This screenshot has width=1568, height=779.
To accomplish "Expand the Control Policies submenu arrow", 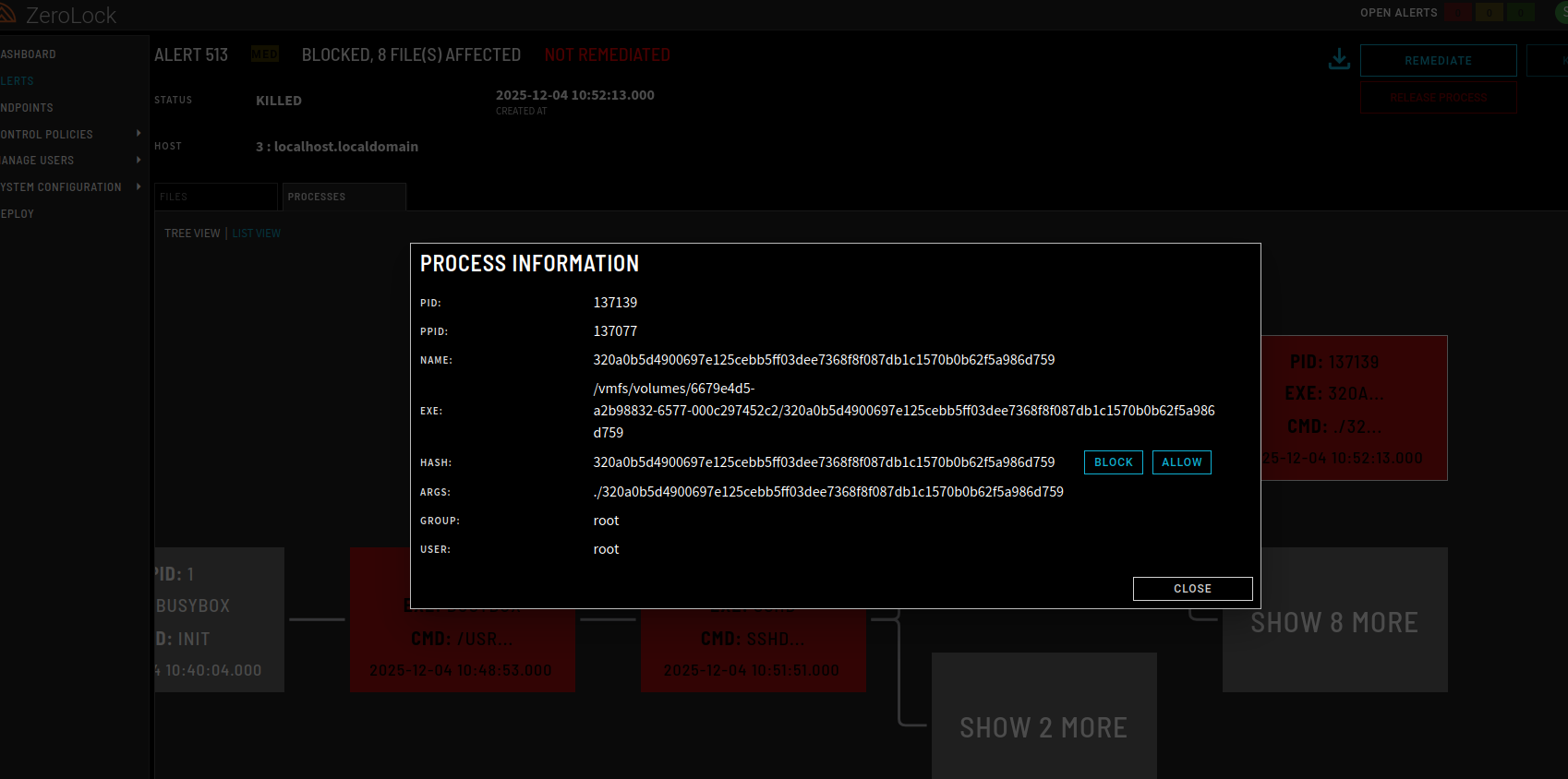I will (139, 134).
